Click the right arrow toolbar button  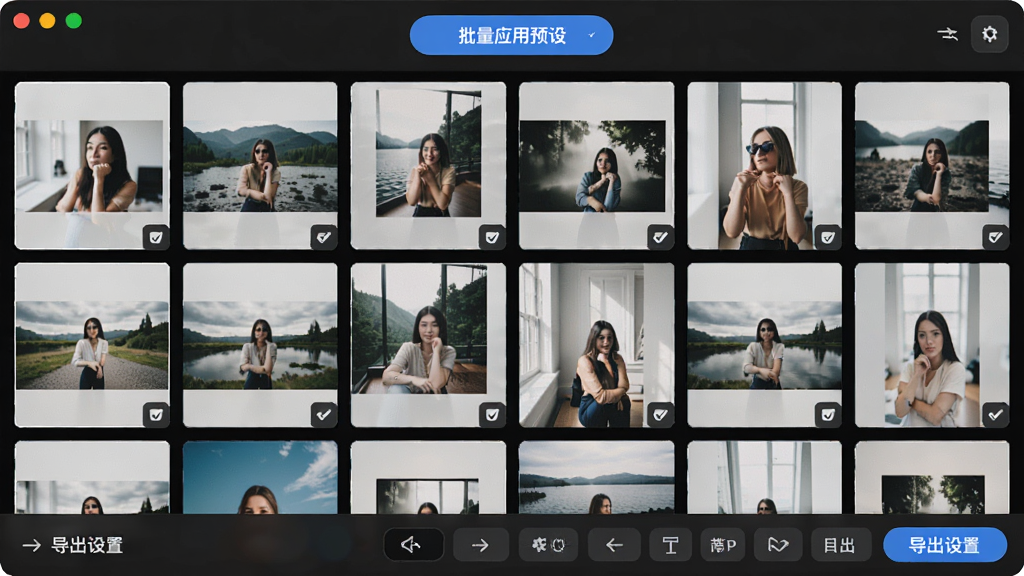(x=481, y=545)
